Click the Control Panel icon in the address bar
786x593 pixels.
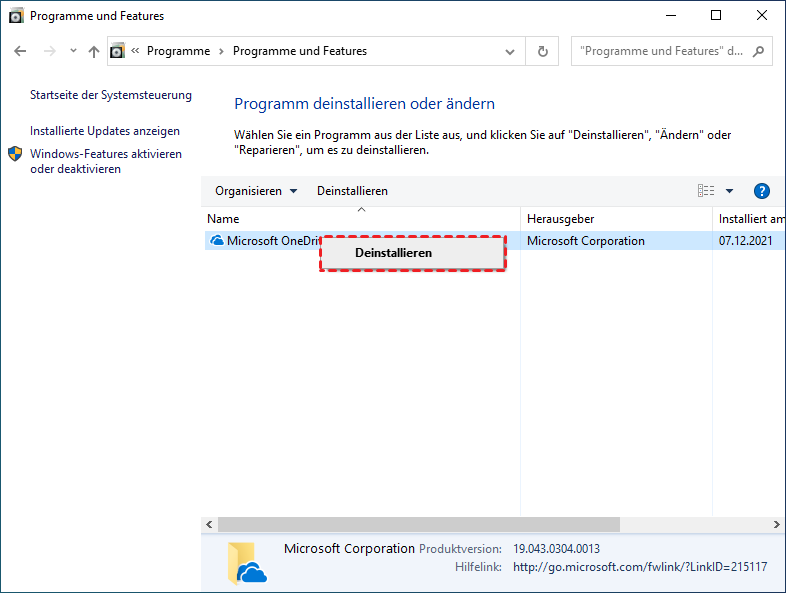pyautogui.click(x=117, y=51)
